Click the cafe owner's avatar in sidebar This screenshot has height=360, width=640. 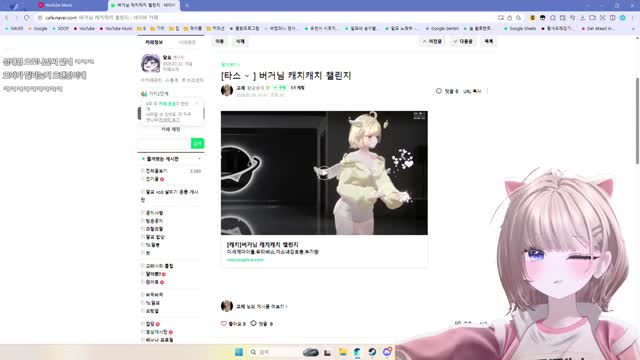click(x=151, y=63)
